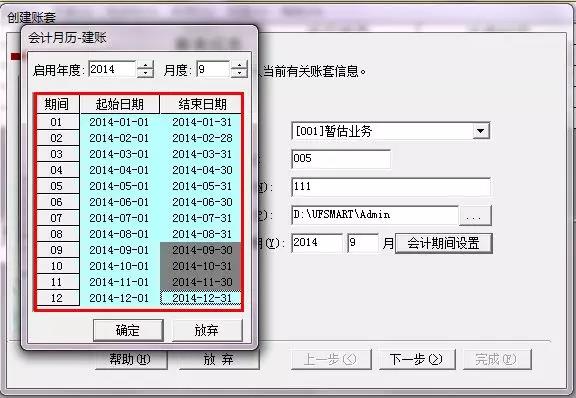Click the field containing 111
576x398 pixels.
(390, 187)
